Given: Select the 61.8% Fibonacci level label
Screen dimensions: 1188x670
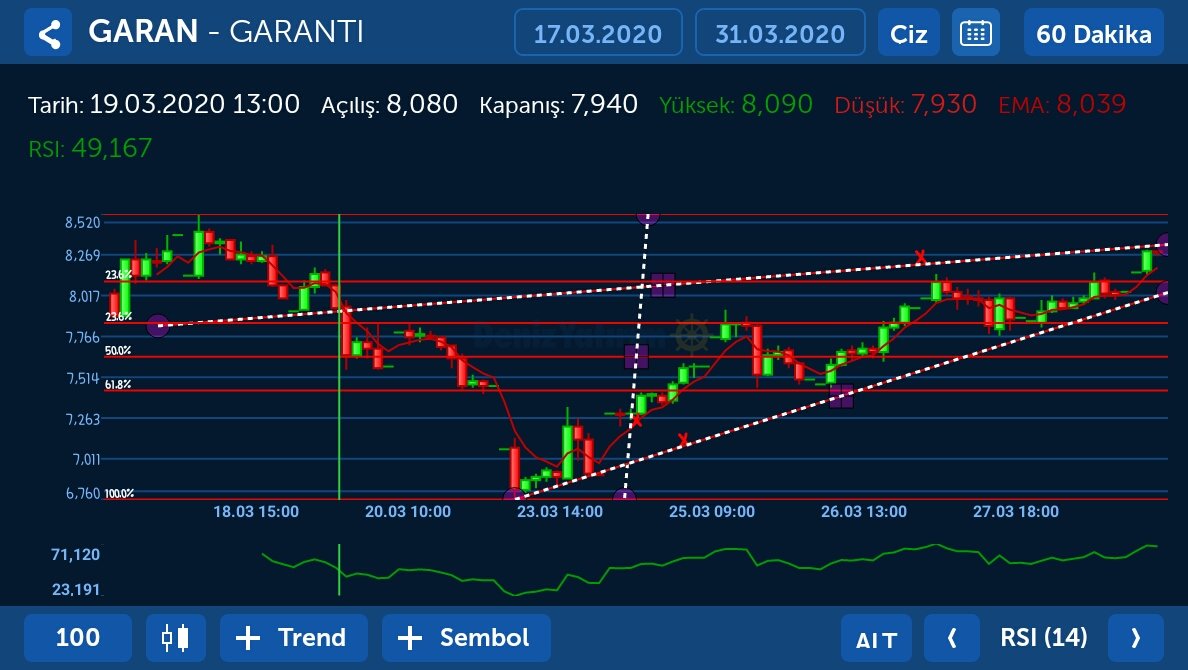Looking at the screenshot, I should click(x=117, y=384).
